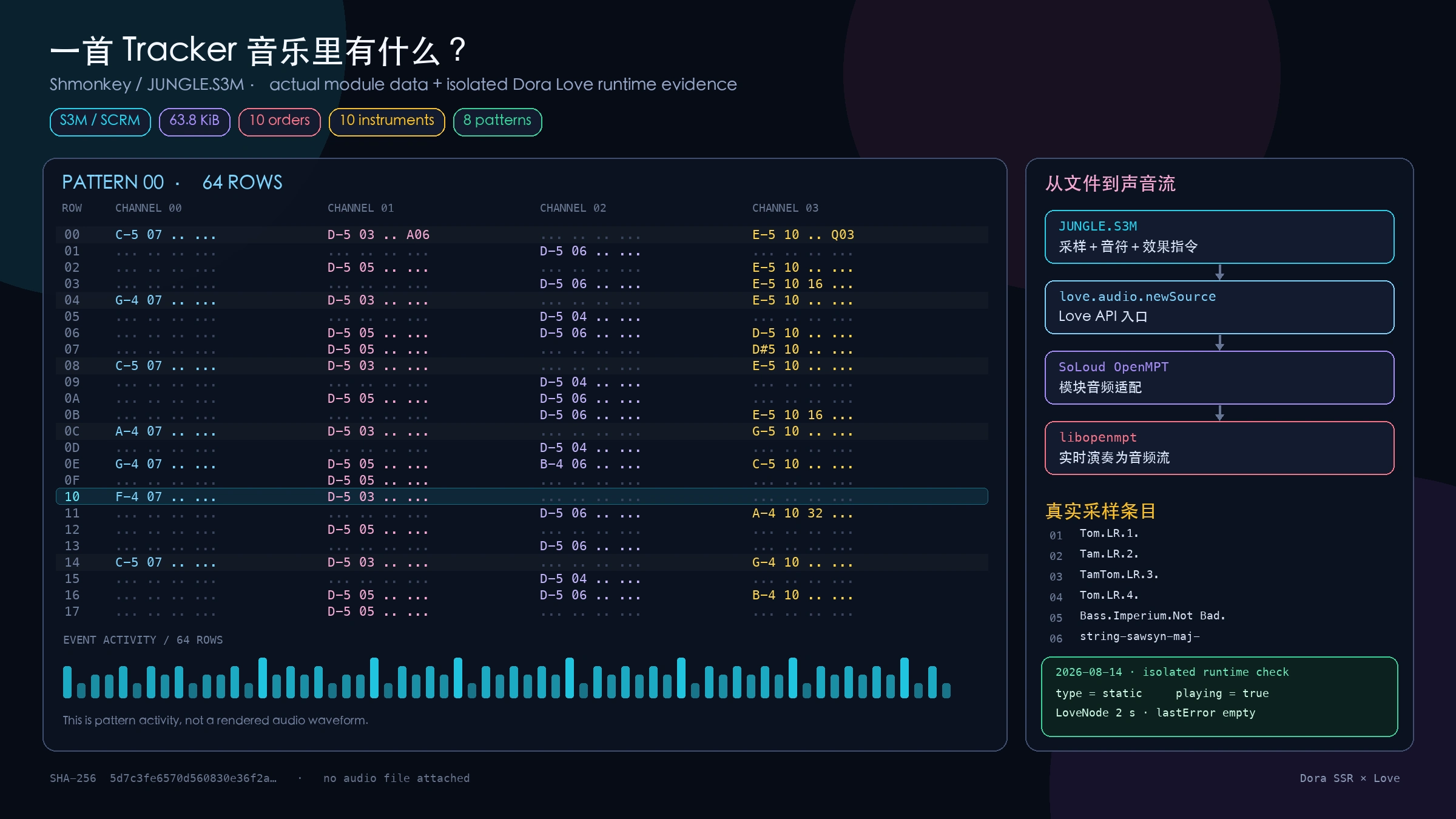Click the LoveNode 2 s lastError empty line
The width and height of the screenshot is (1456, 819).
1155,713
